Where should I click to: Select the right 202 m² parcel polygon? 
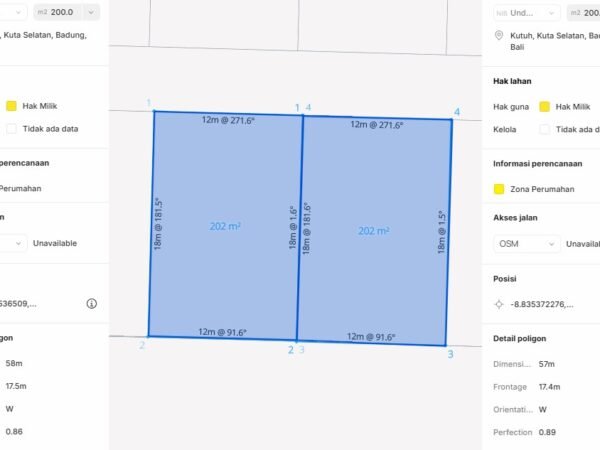(x=373, y=231)
